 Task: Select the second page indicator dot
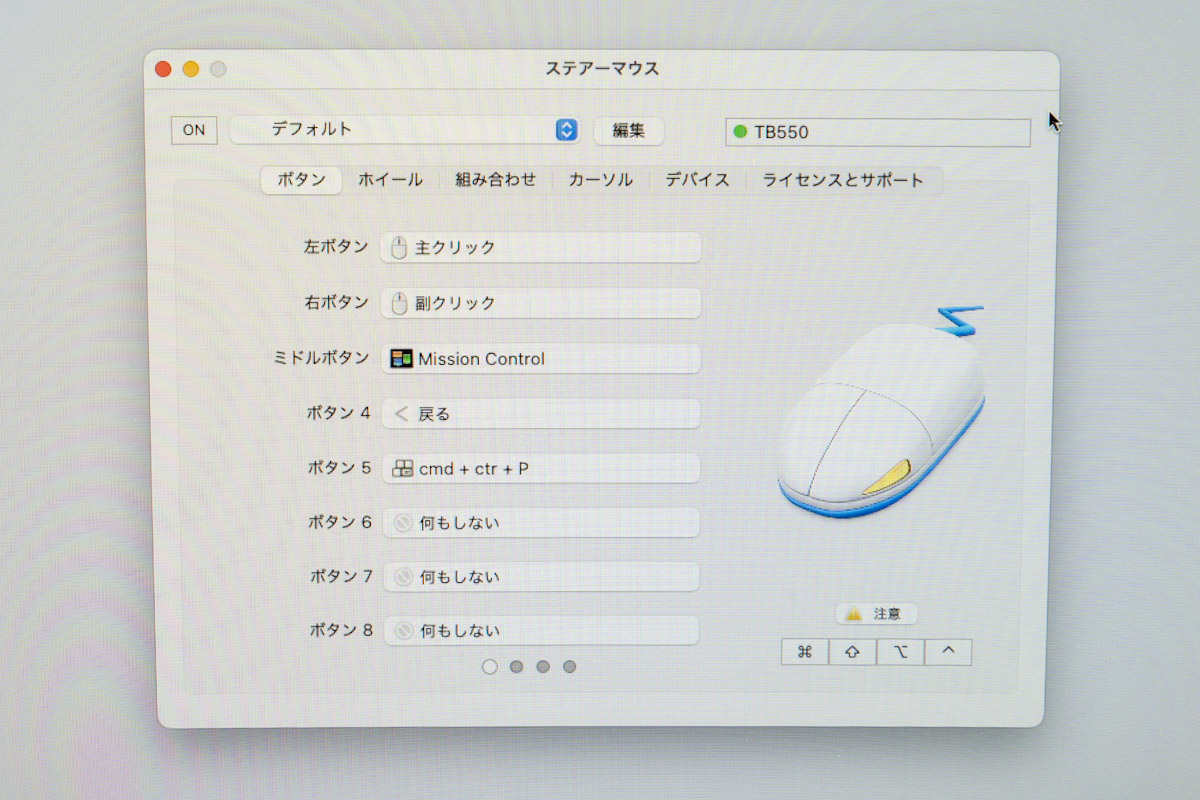pos(516,666)
